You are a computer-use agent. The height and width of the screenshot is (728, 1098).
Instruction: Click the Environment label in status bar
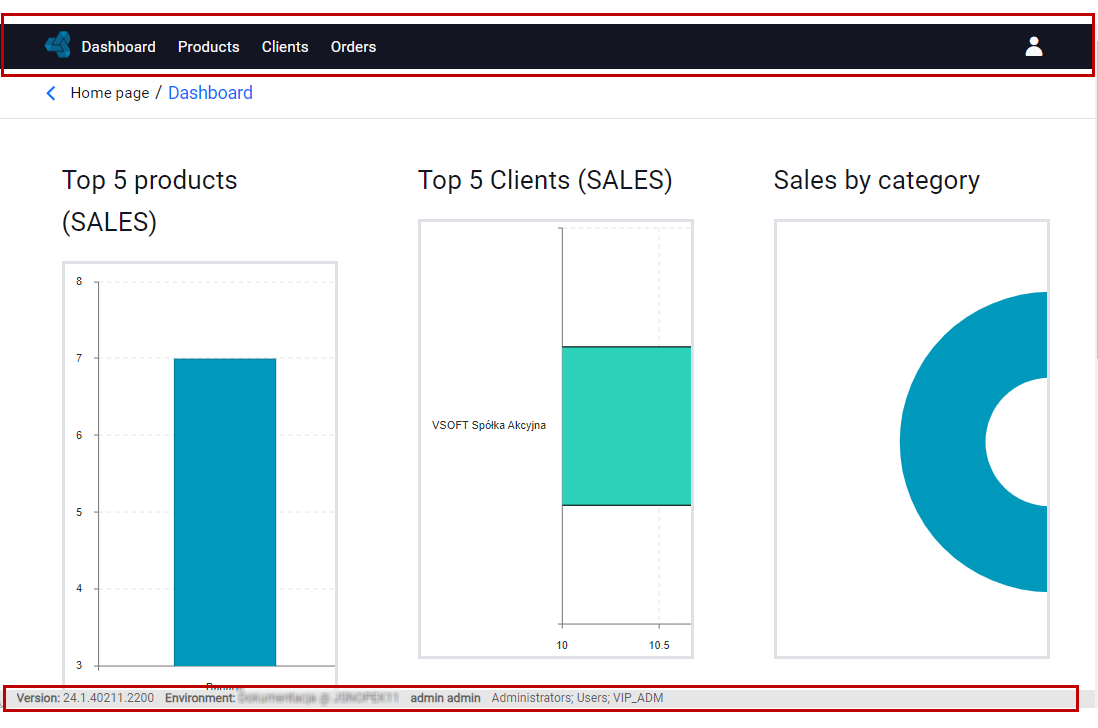(x=200, y=698)
